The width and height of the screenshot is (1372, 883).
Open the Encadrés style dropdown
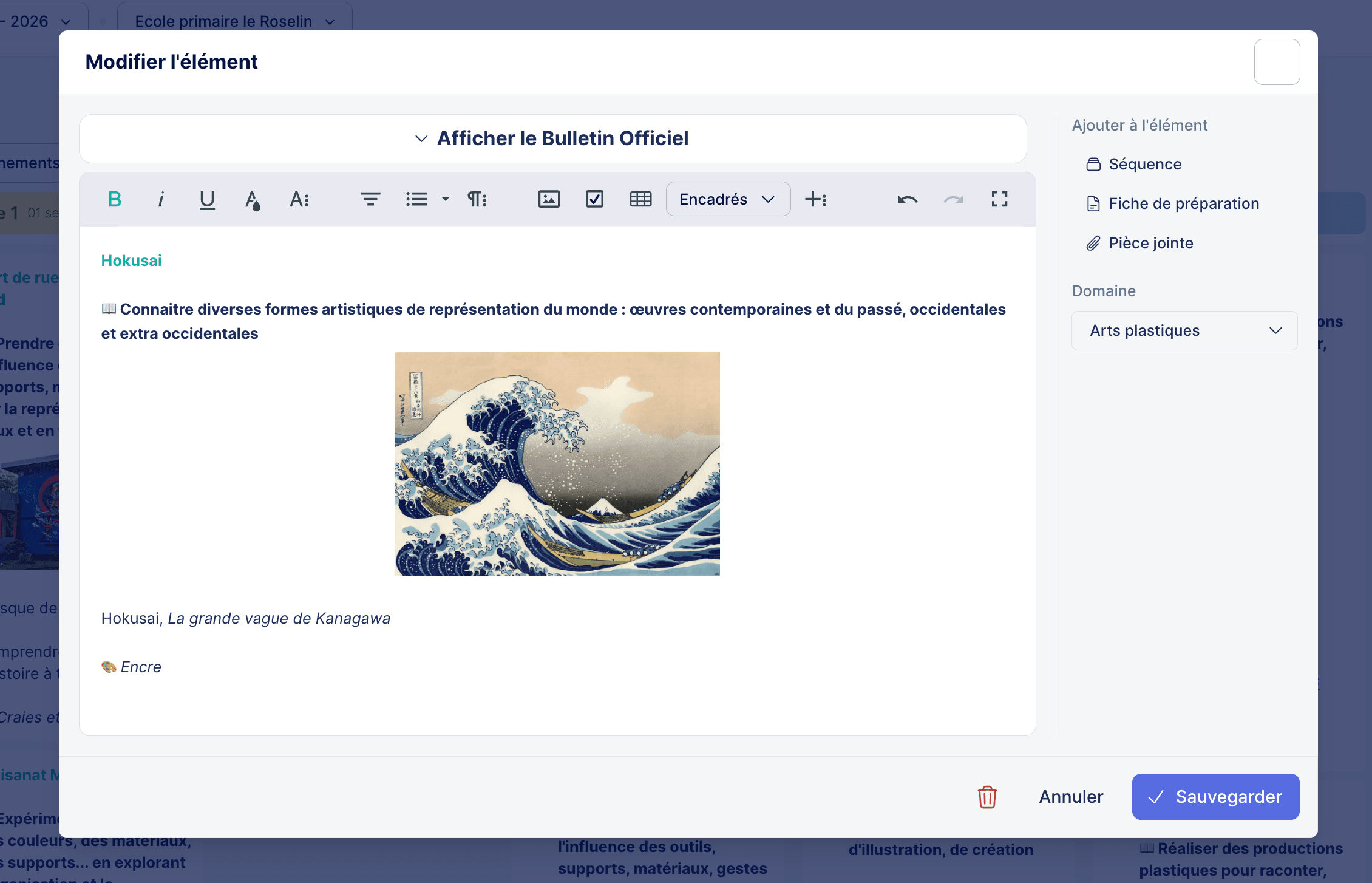(x=727, y=199)
